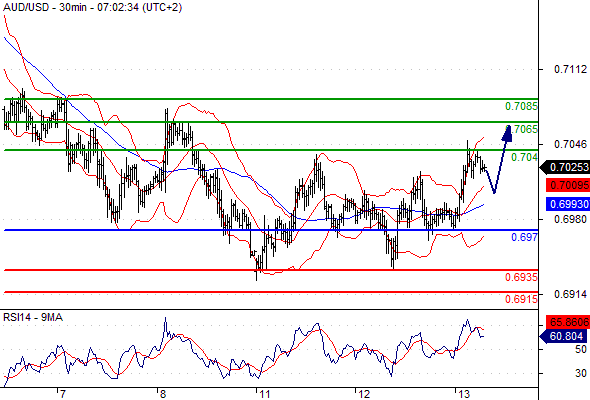Click date marker 11 on time axis
This screenshot has width=590, height=400.
coord(265,394)
